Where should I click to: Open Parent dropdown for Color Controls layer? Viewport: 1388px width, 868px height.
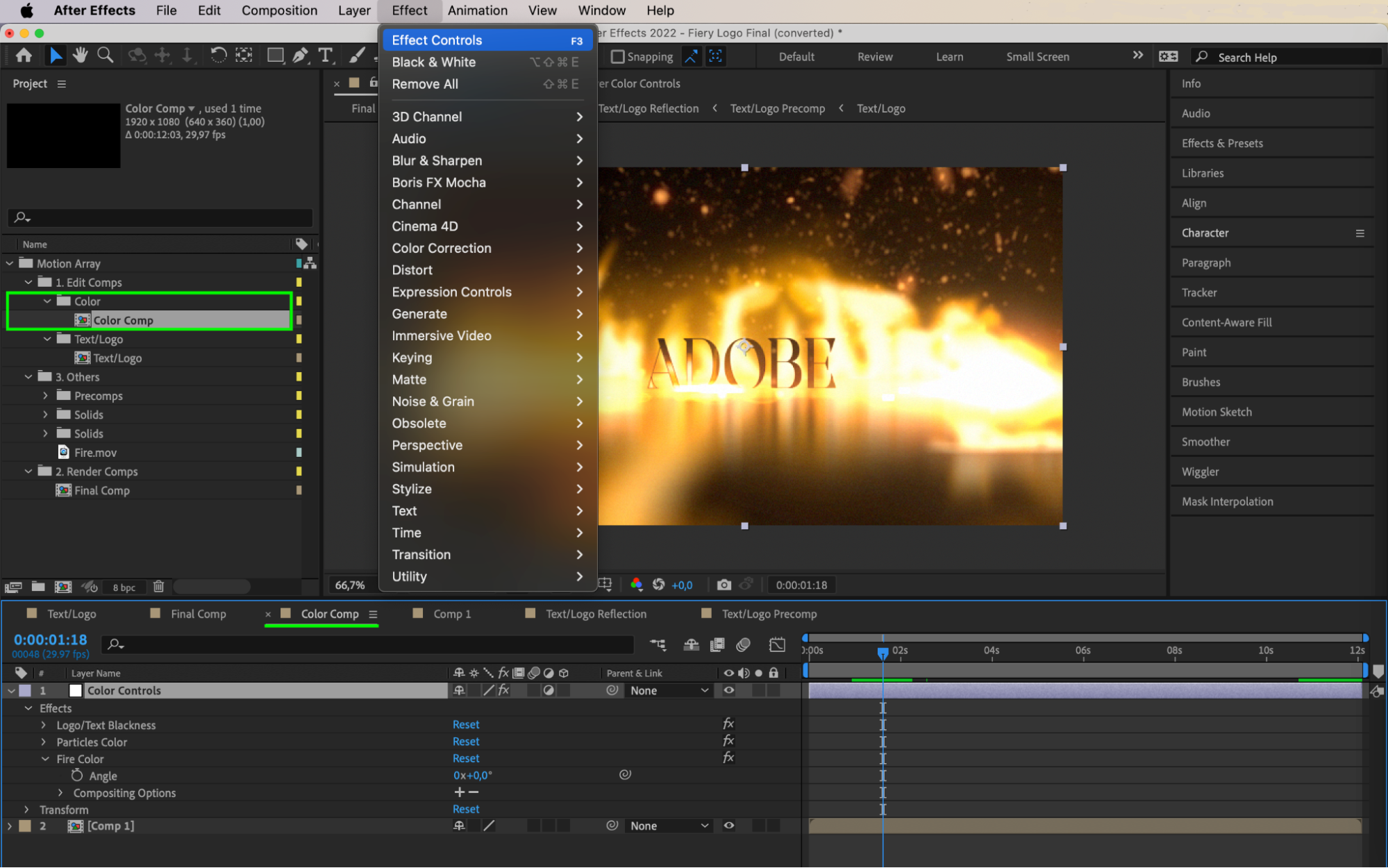coord(669,690)
